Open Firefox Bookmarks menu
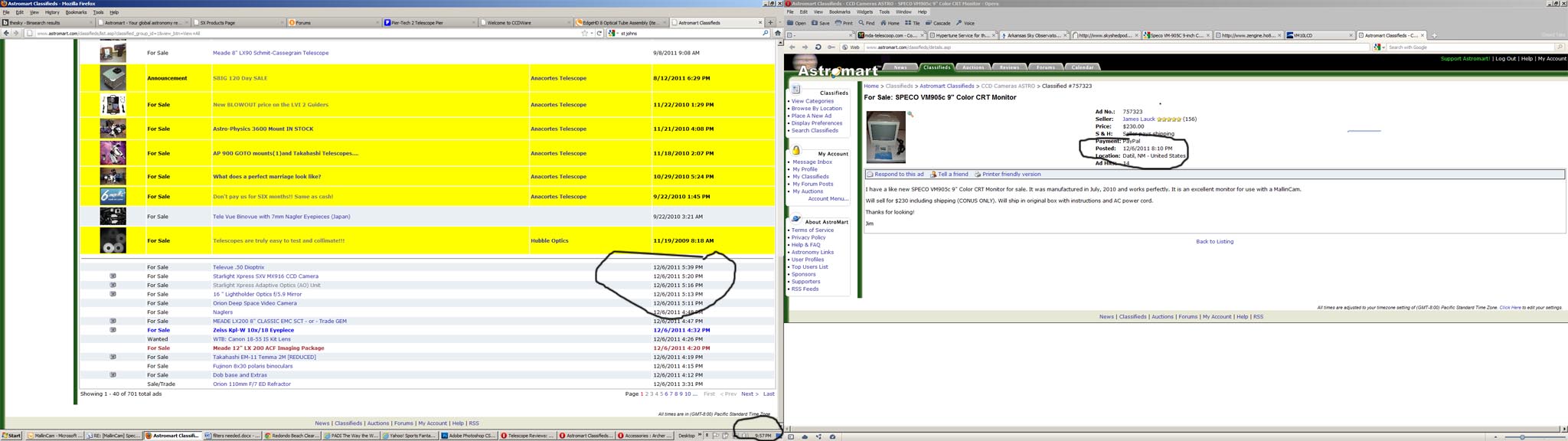This screenshot has width=1568, height=441. pos(76,12)
